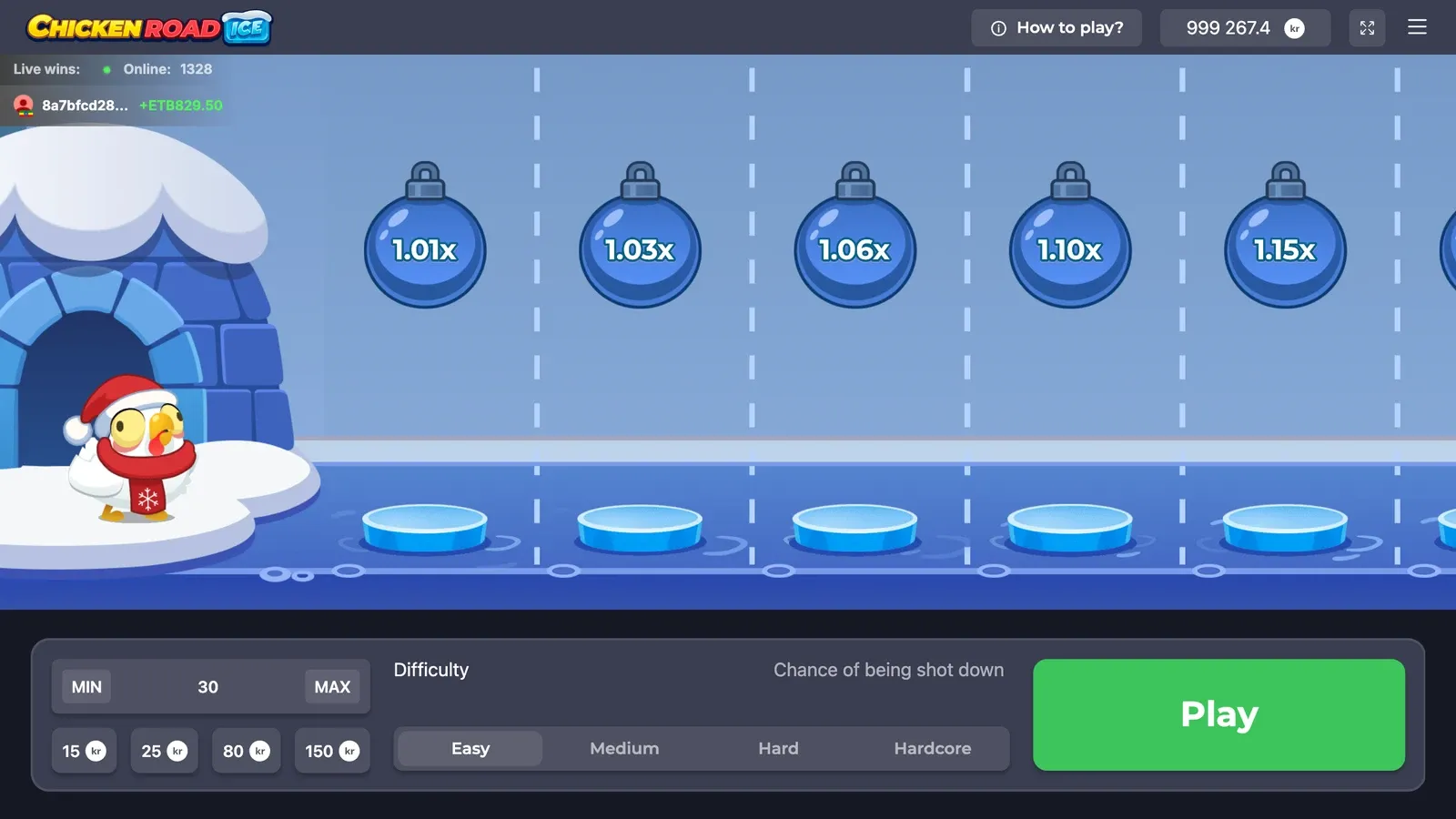Select Medium difficulty
Image resolution: width=1456 pixels, height=819 pixels.
(x=624, y=749)
